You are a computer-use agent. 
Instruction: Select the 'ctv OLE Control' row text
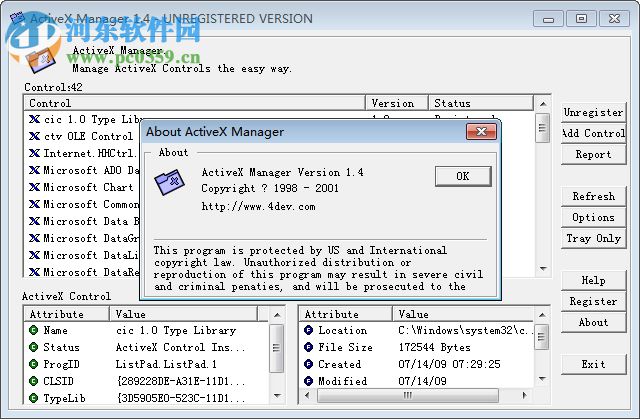[88, 136]
